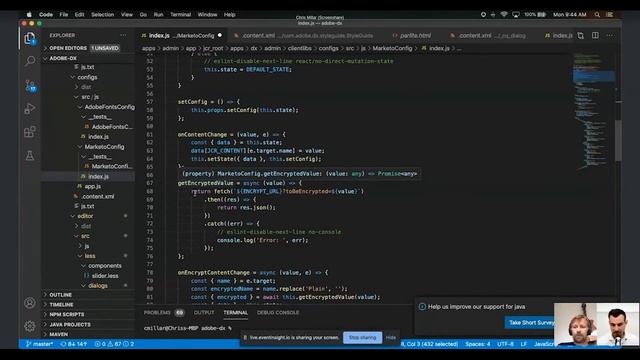Collapse the editor folder

point(85,216)
